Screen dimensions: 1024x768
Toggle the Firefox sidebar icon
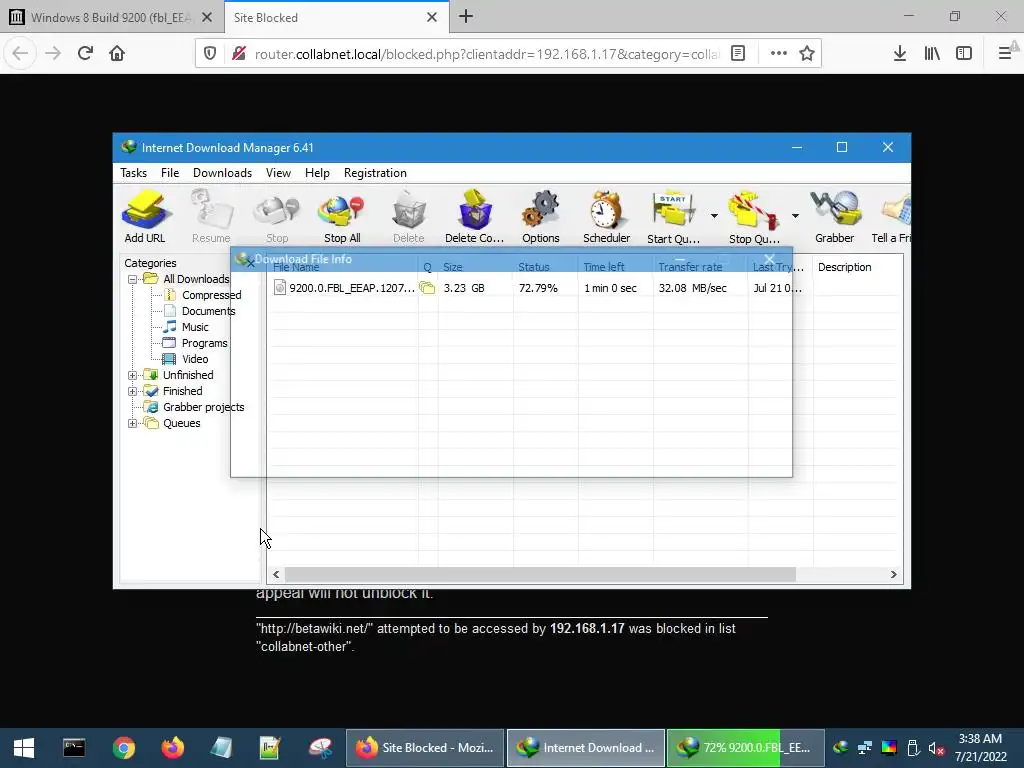tap(964, 54)
